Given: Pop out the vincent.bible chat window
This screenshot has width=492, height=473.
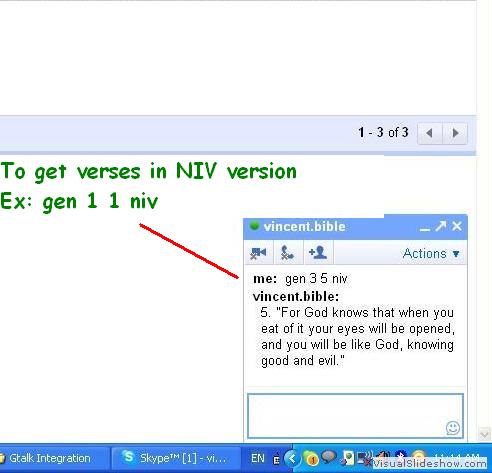Looking at the screenshot, I should click(441, 226).
